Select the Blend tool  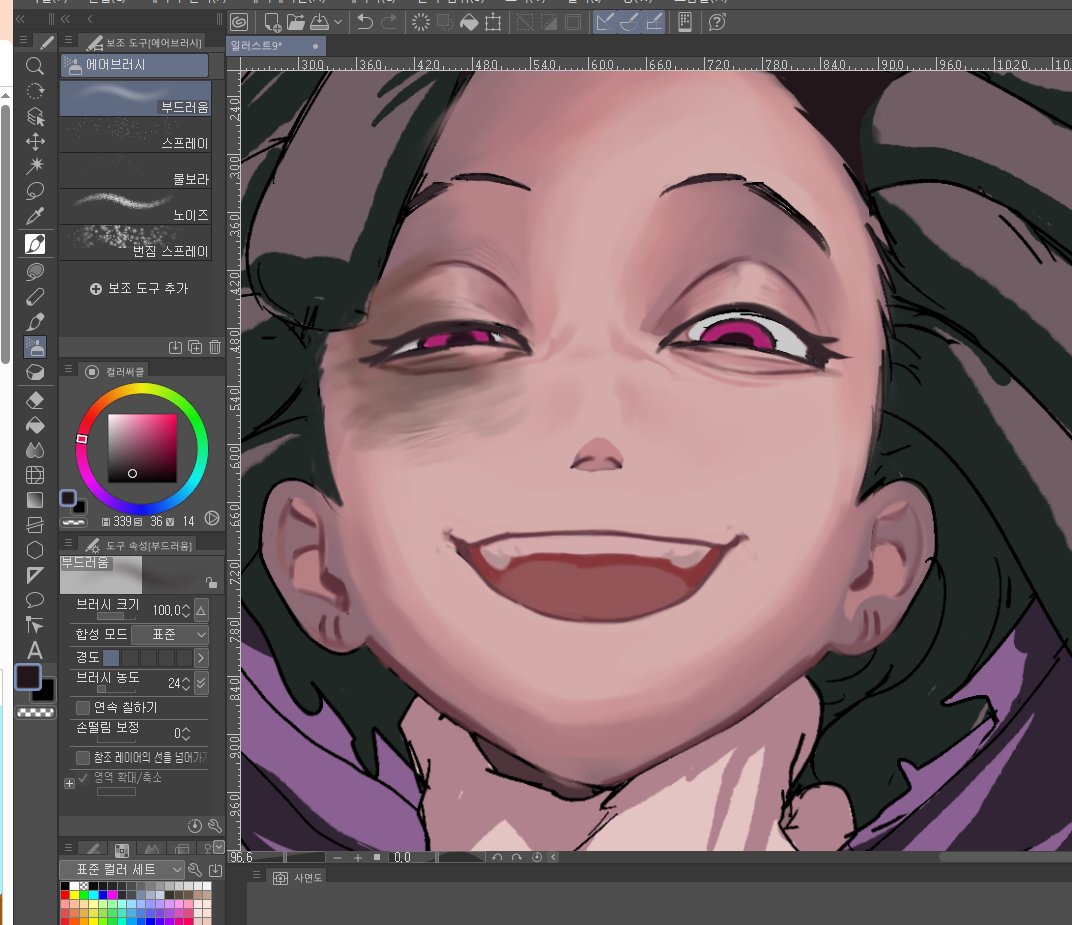(x=35, y=450)
